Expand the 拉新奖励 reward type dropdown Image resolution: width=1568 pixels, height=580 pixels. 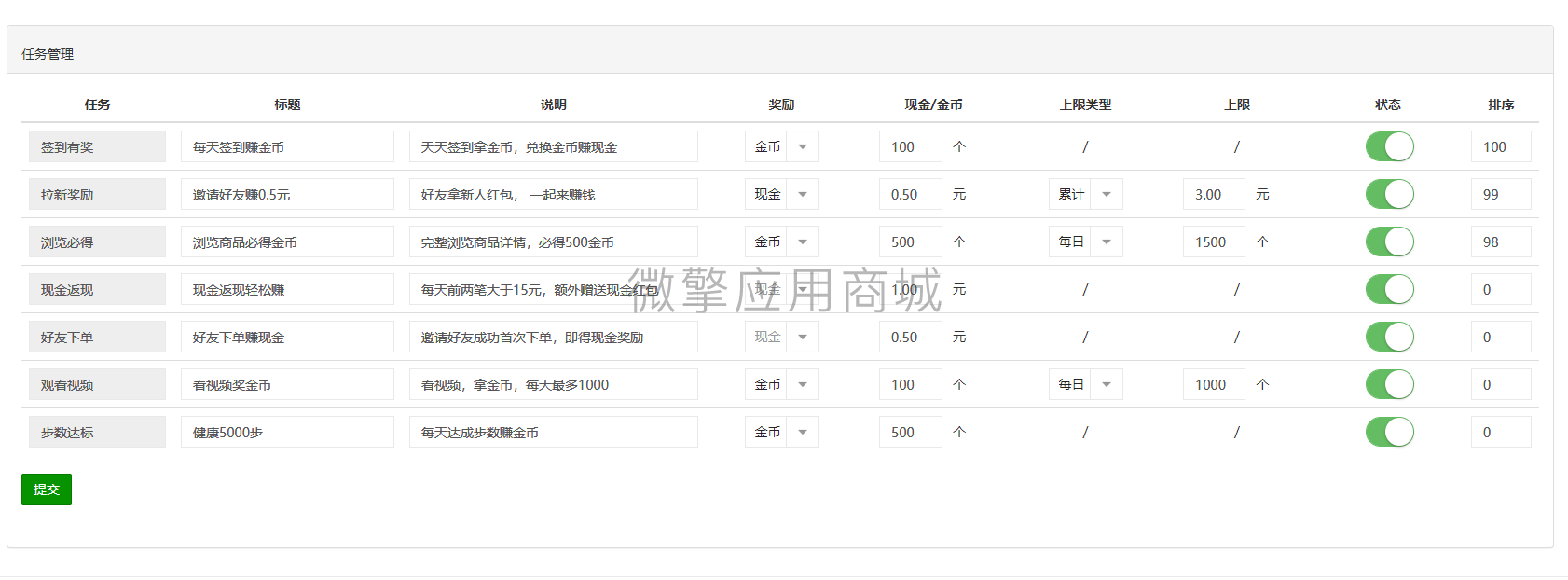click(x=781, y=194)
